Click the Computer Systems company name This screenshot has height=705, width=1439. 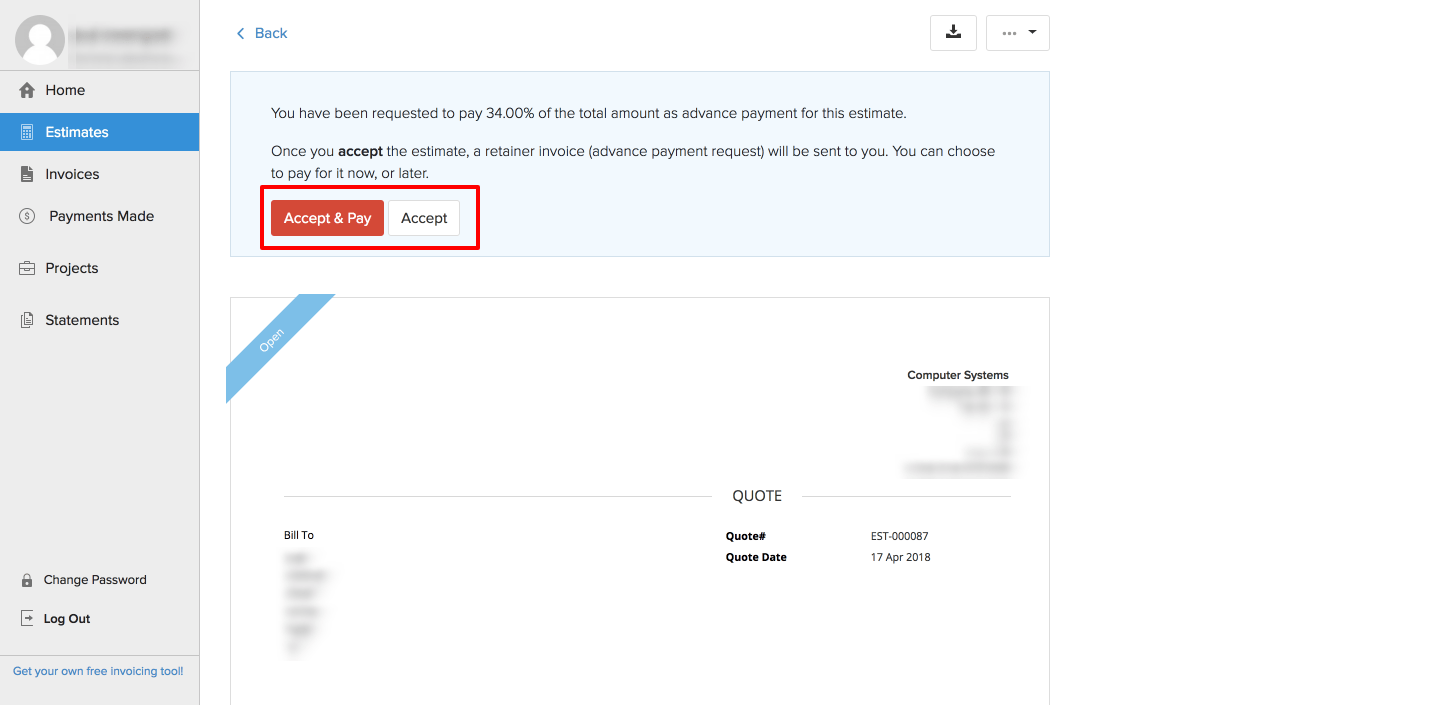point(957,375)
